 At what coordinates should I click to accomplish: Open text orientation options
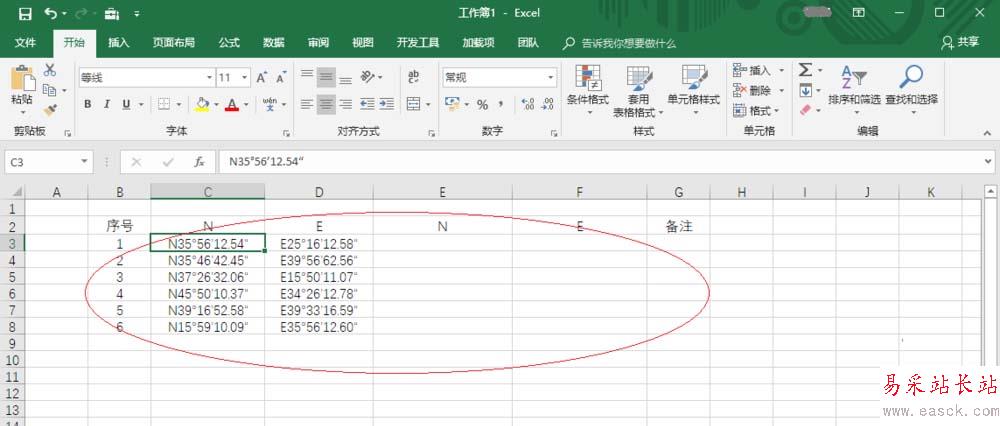pyautogui.click(x=372, y=78)
